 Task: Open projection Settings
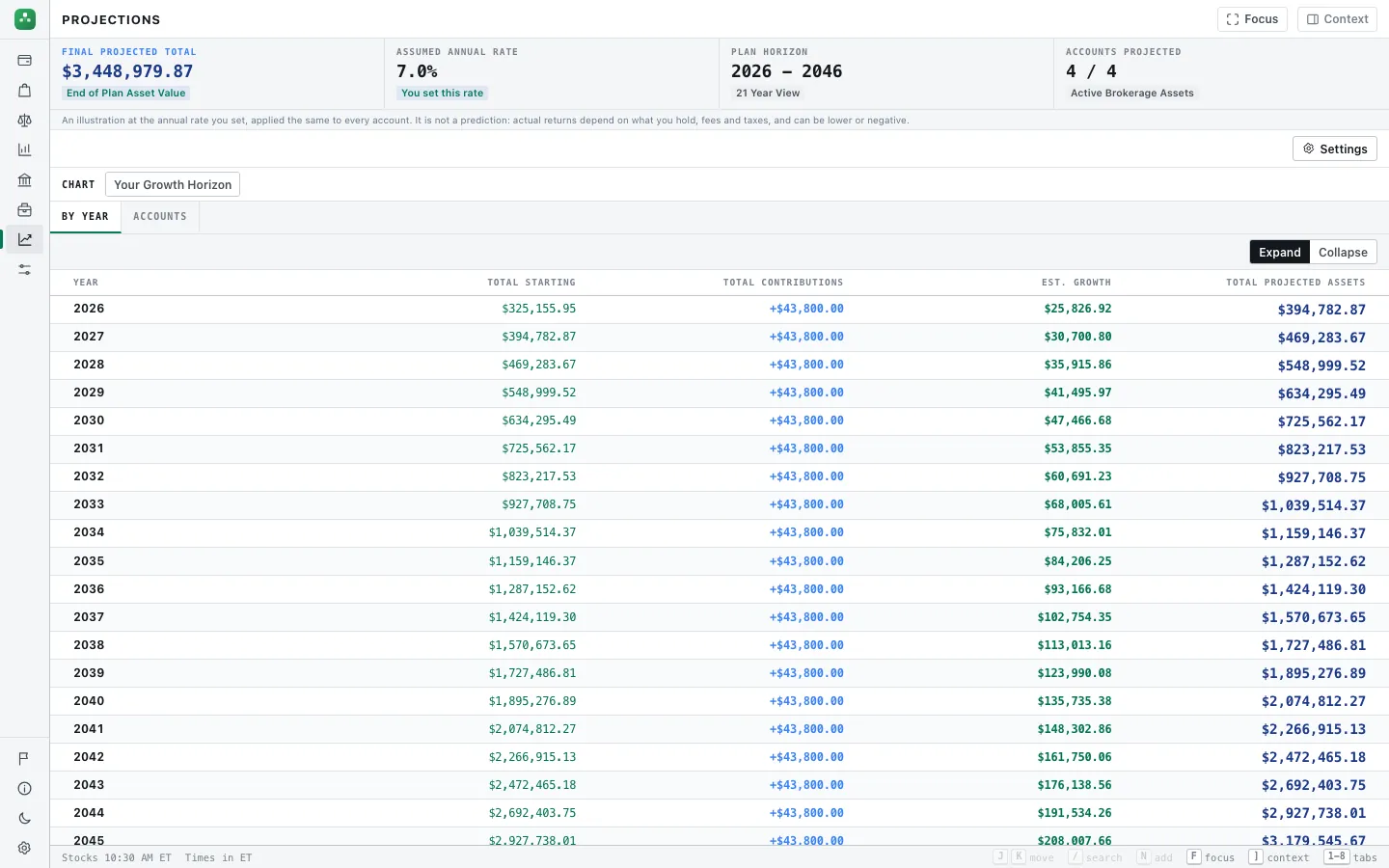coord(1335,149)
